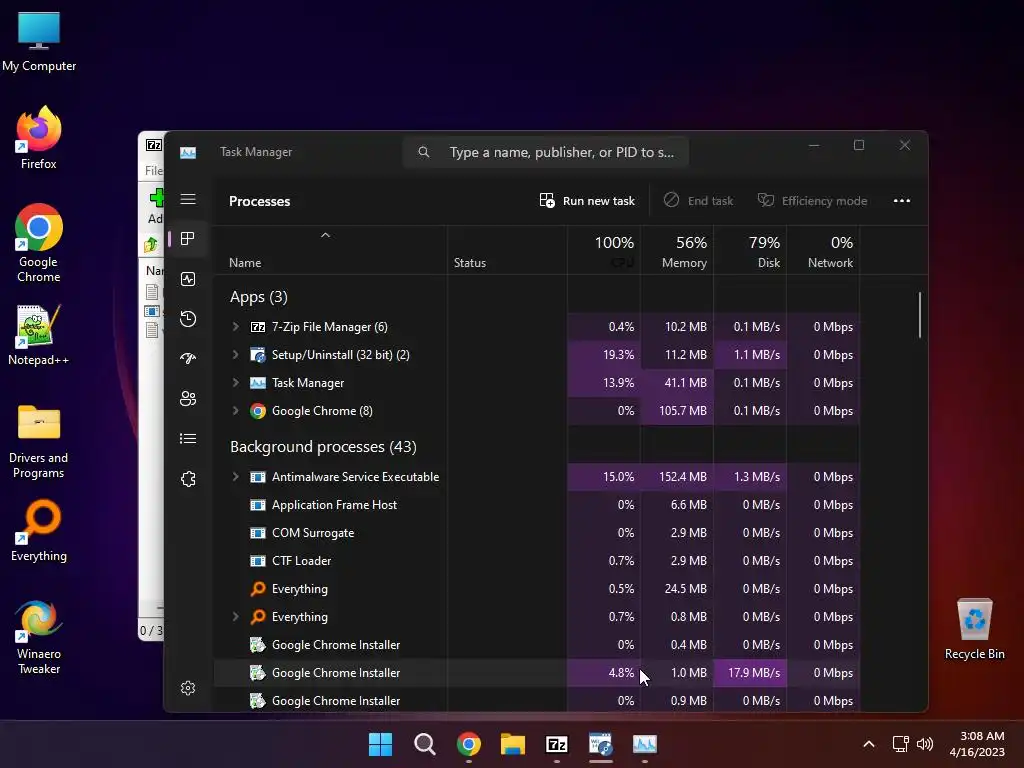Screen dimensions: 1024x768
Task: Click the Antimalware Service Executable icon
Action: 258,477
